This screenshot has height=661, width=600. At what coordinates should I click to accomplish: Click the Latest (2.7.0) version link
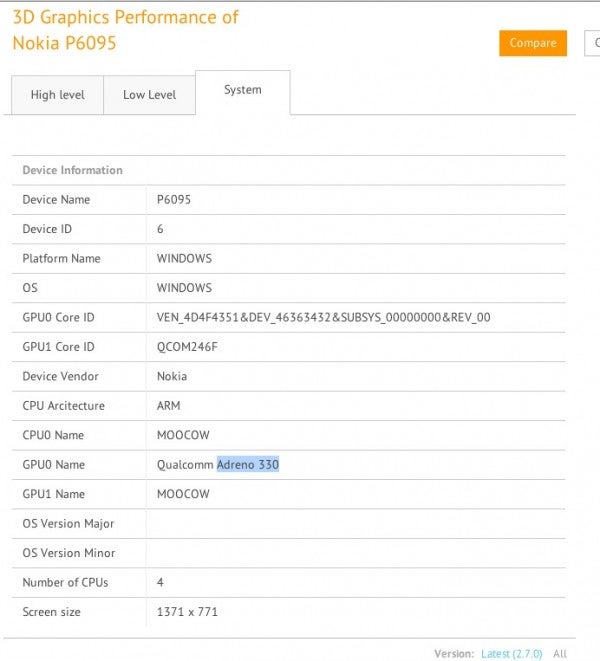[x=511, y=653]
